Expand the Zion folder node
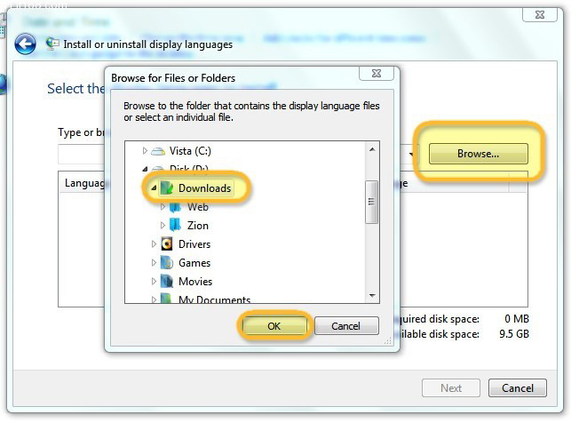Image resolution: width=579 pixels, height=423 pixels. point(162,225)
